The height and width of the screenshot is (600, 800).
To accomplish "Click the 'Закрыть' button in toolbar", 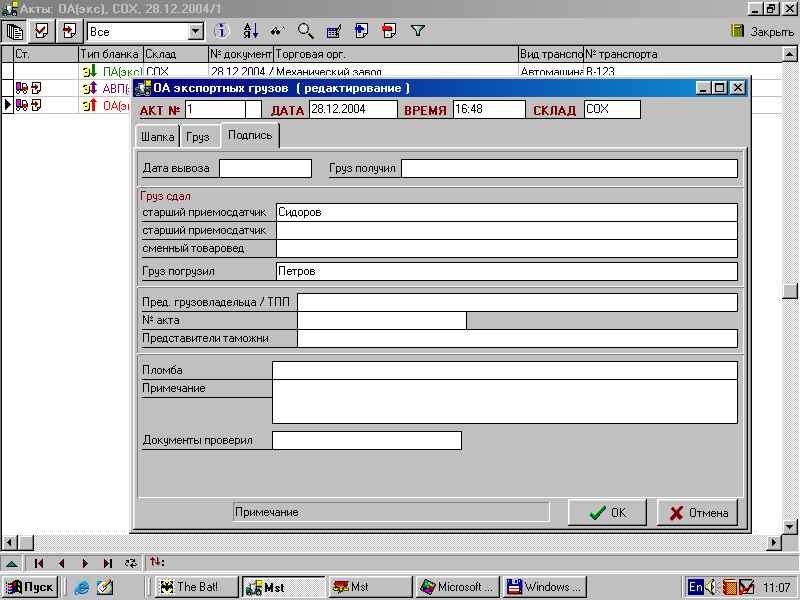I will [762, 31].
